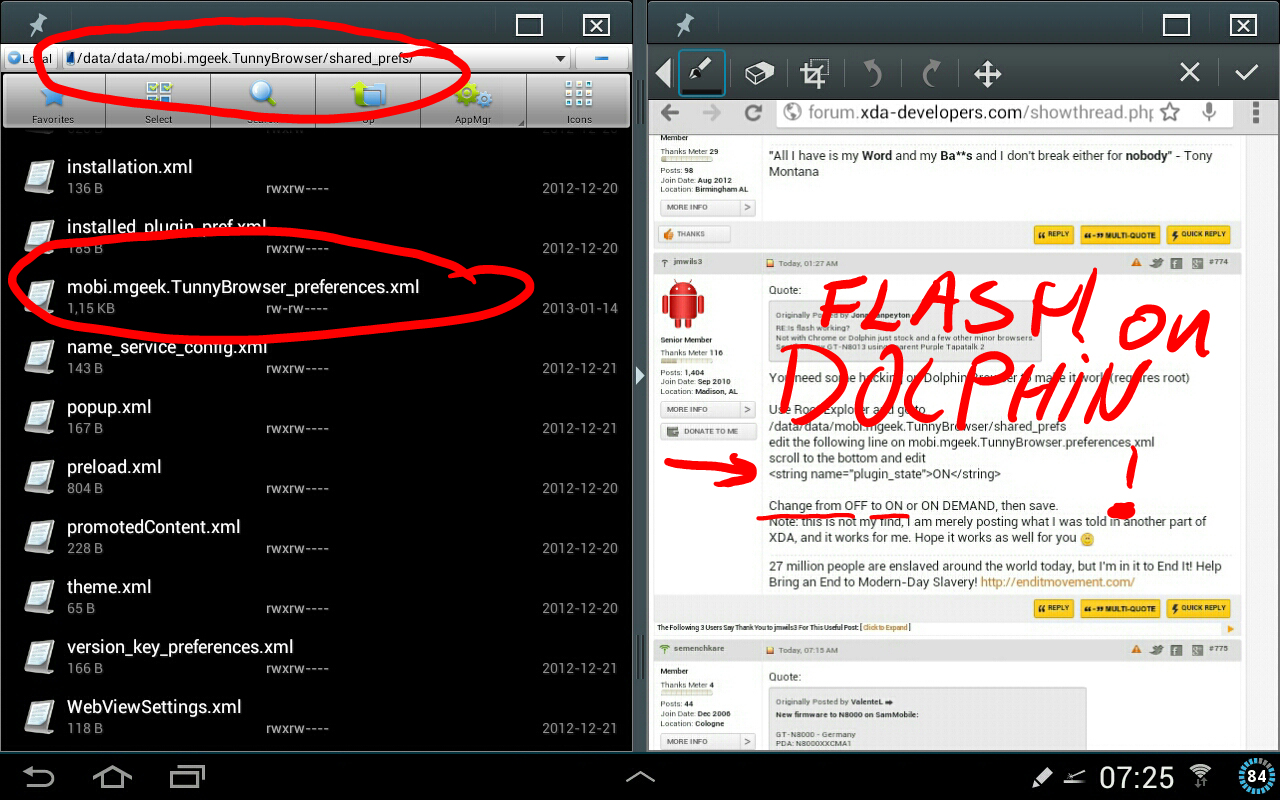Report post #775 with warning icon
The image size is (1280, 800).
1136,650
